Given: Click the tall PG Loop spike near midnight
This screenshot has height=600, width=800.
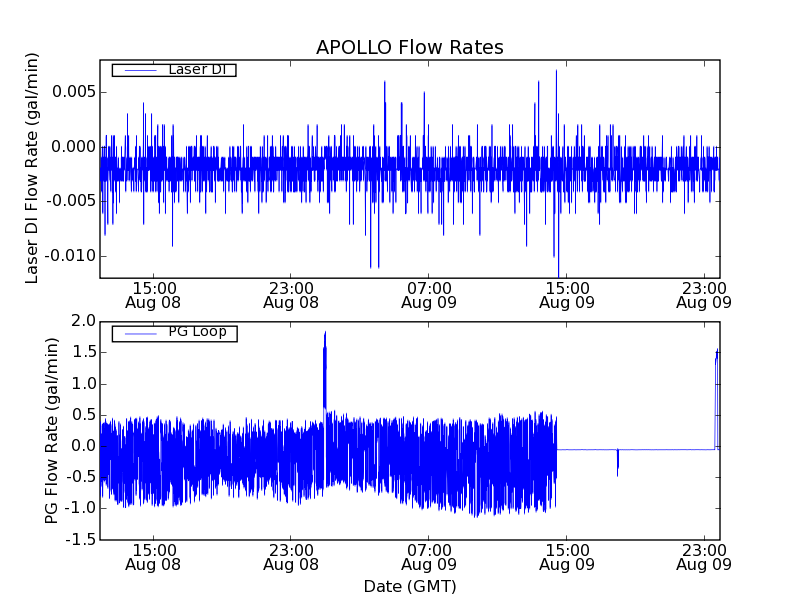Looking at the screenshot, I should tap(325, 370).
